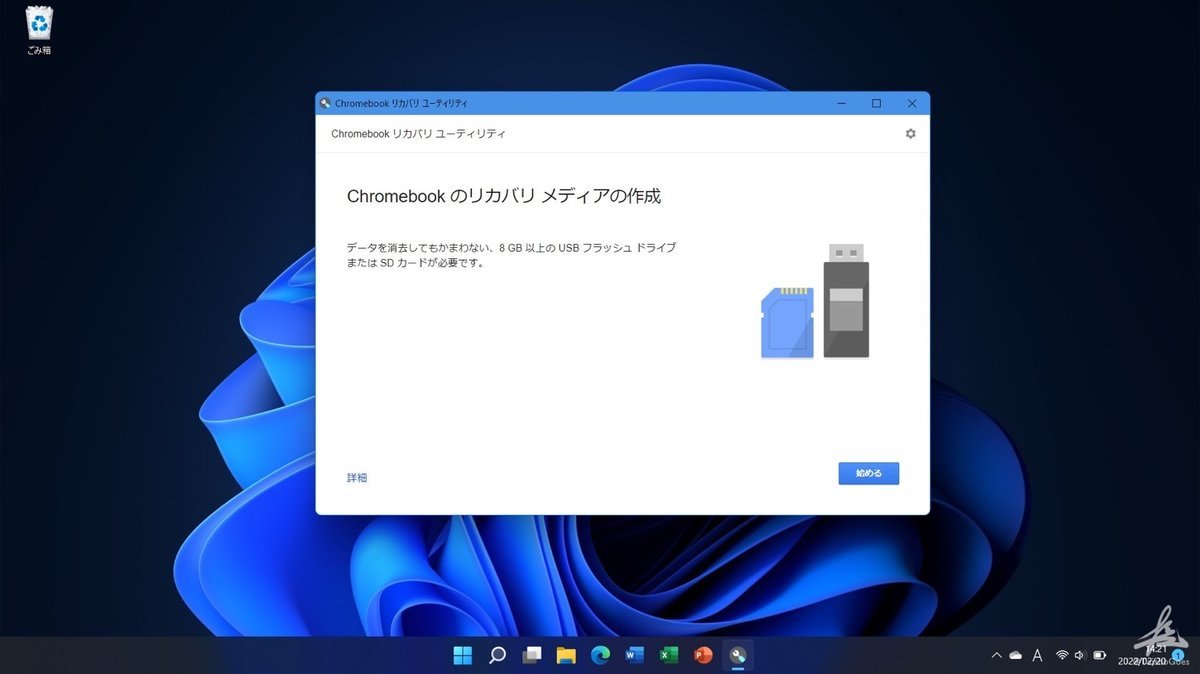Open the OneDrive cloud tray icon
Screen dimensions: 1200x674
coord(1016,656)
